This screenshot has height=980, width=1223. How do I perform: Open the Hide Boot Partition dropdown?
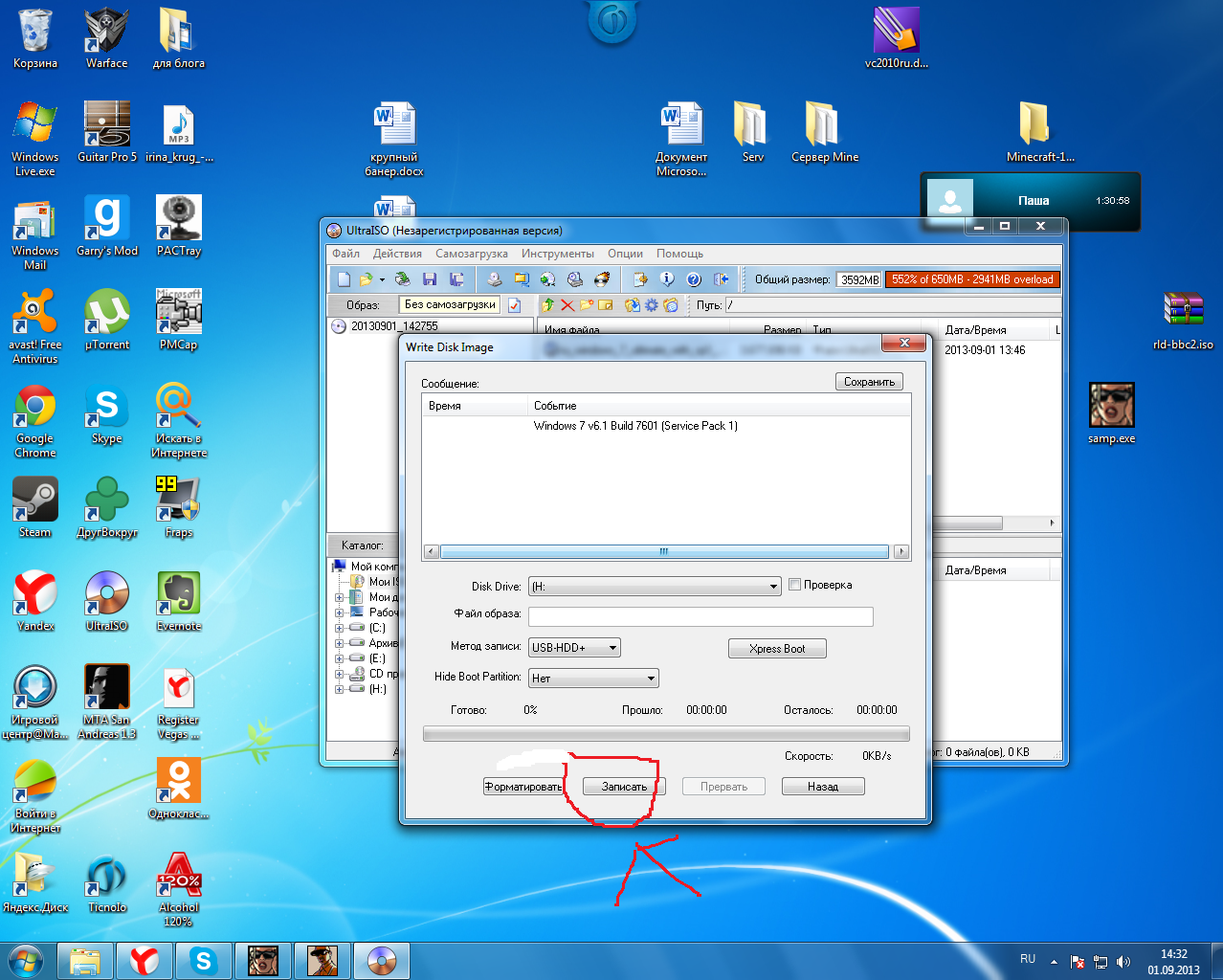point(593,679)
